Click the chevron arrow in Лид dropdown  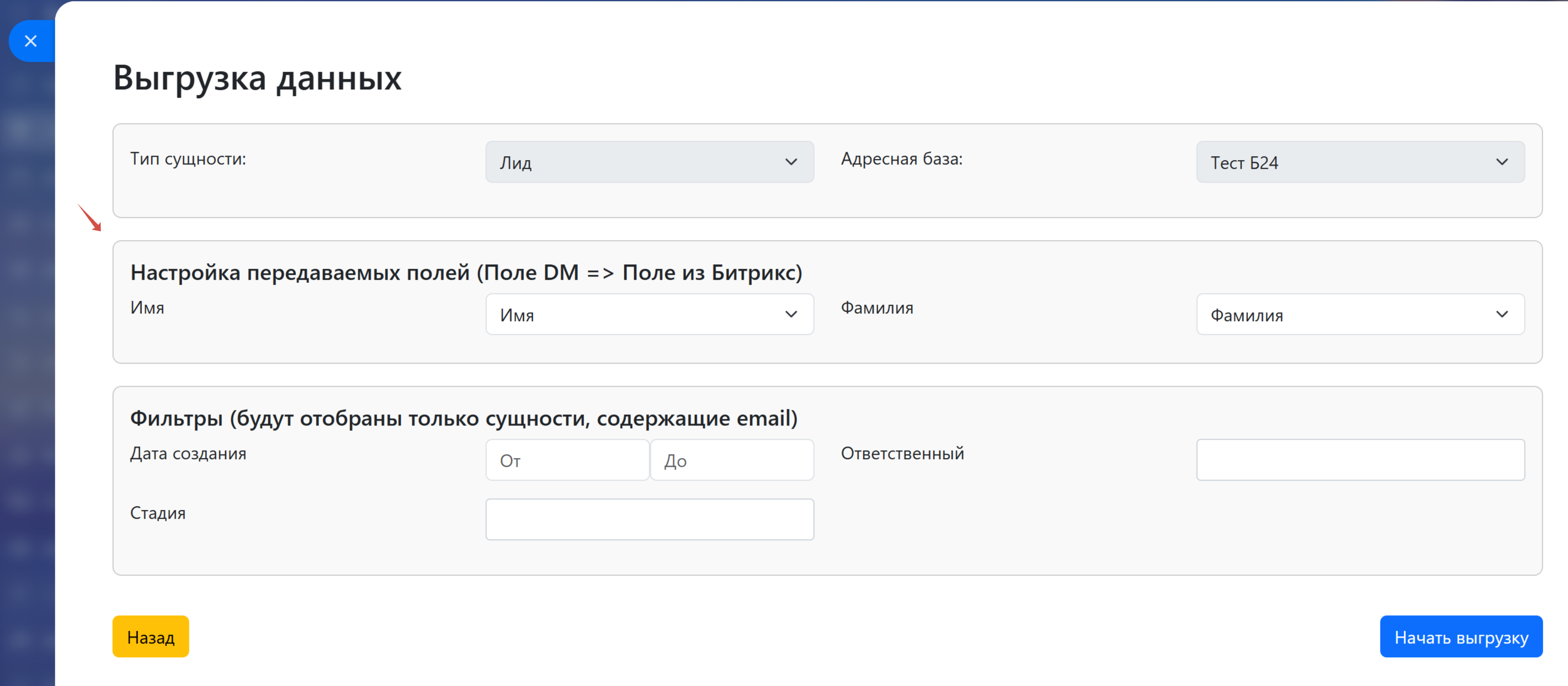[791, 162]
